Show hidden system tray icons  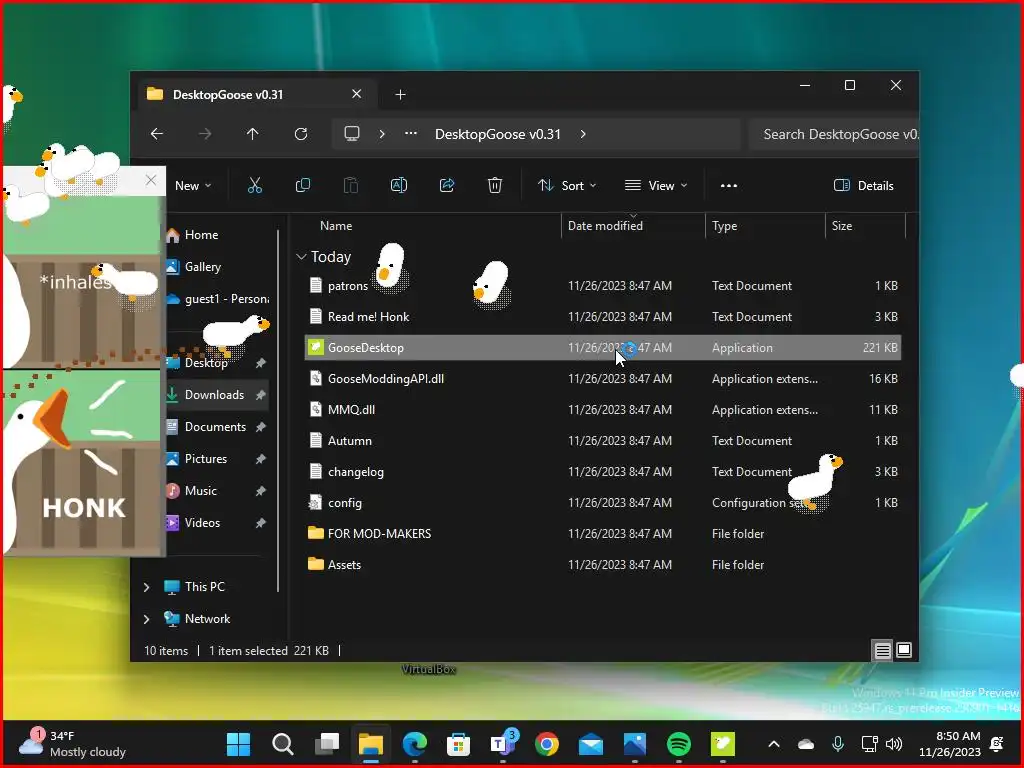774,744
